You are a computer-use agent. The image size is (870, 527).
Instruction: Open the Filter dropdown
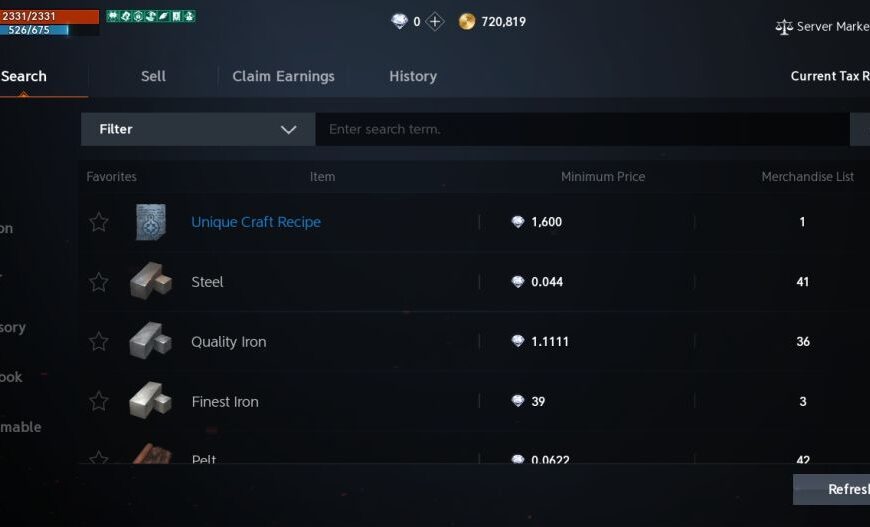click(198, 129)
